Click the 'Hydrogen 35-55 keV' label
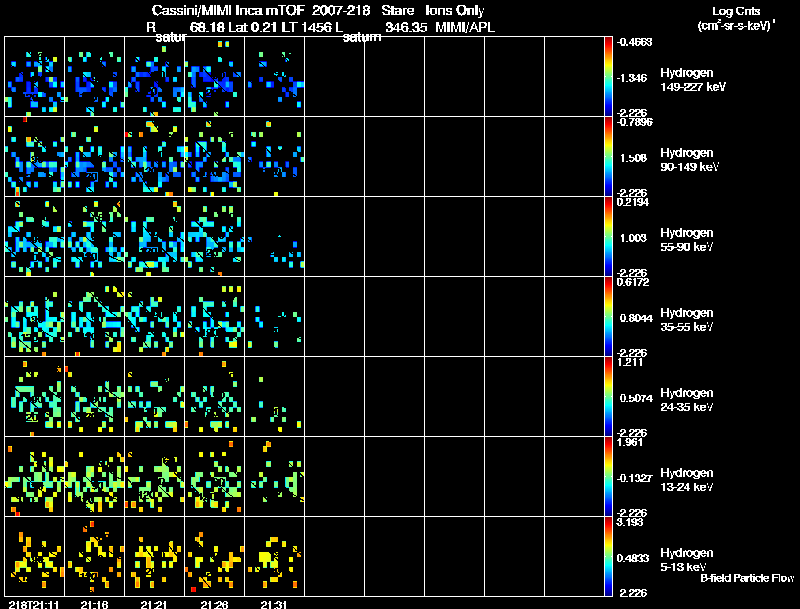Screen dimensions: 800x609 click(x=687, y=320)
